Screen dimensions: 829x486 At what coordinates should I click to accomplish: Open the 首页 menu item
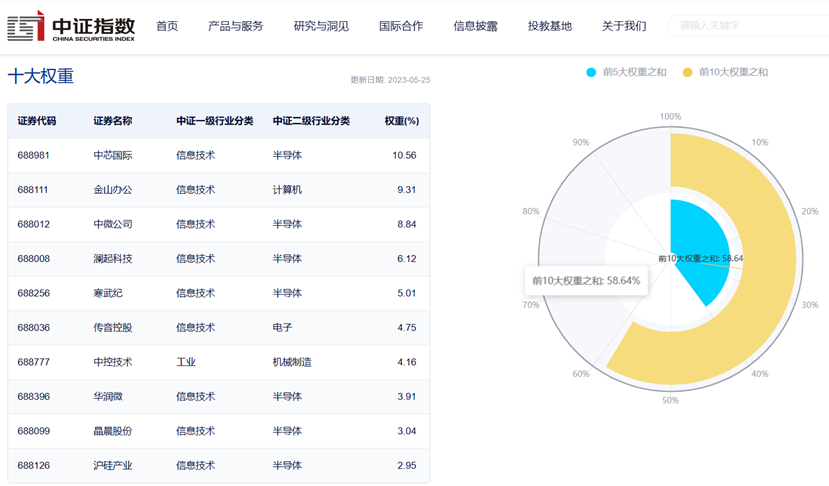pos(167,26)
